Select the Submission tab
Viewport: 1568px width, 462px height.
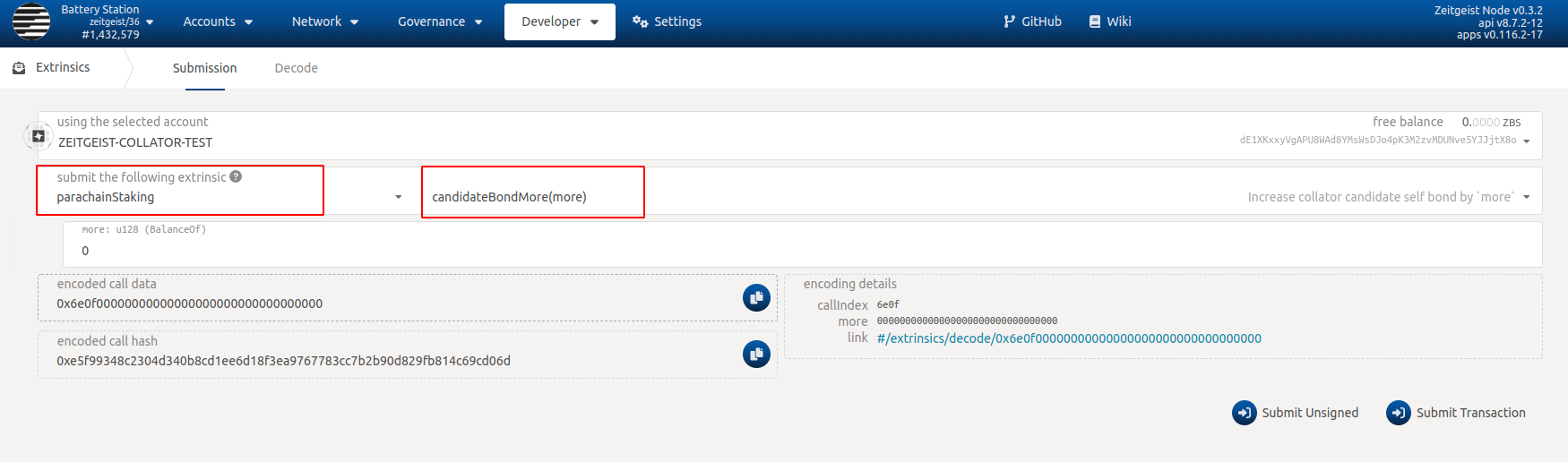[204, 68]
